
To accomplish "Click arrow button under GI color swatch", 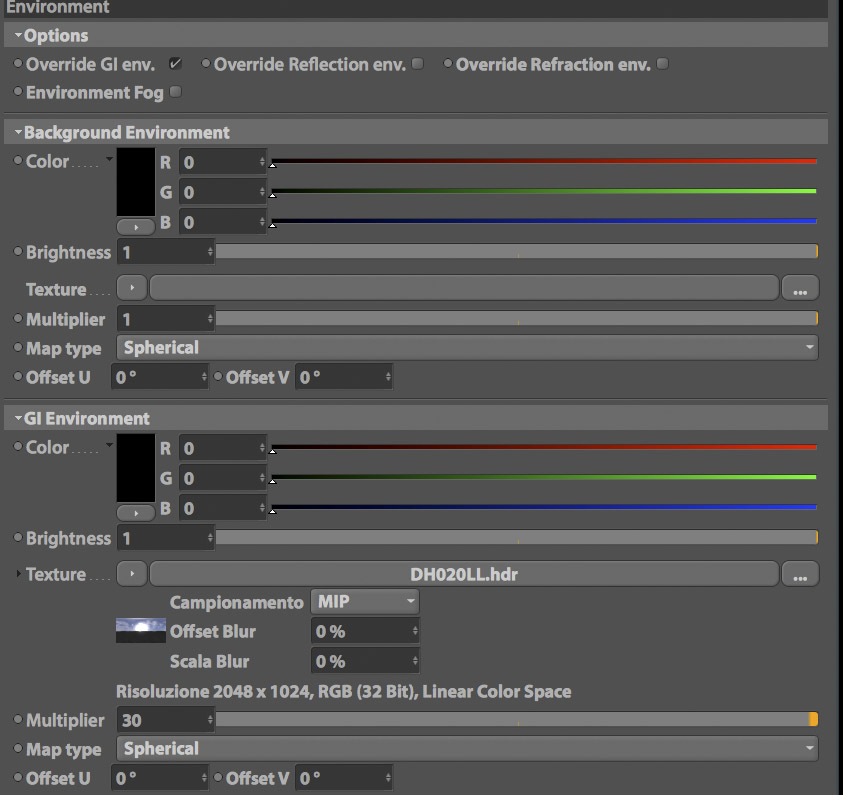I will point(136,513).
